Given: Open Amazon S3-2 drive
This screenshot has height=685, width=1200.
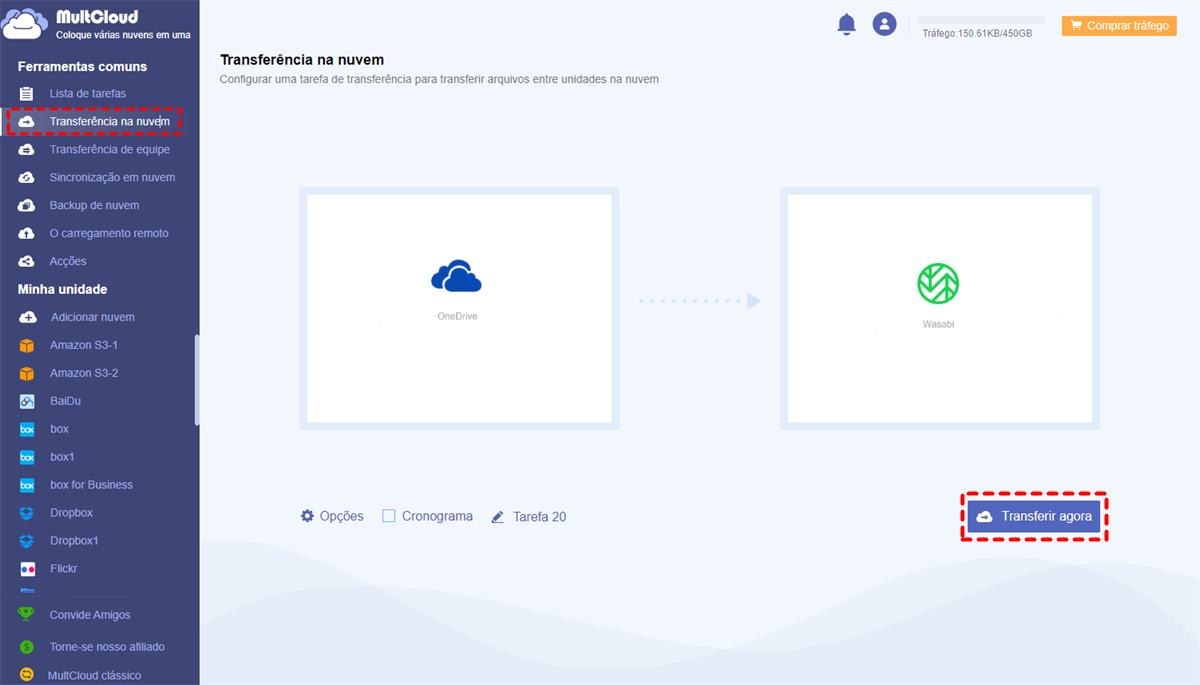Looking at the screenshot, I should [84, 373].
